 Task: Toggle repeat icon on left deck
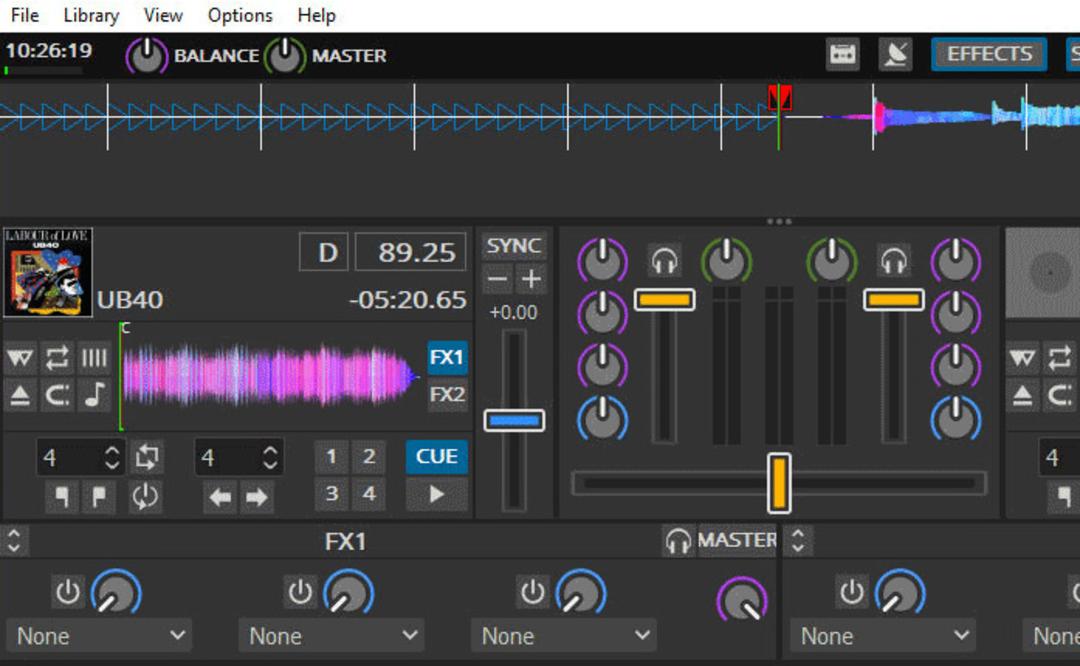57,357
